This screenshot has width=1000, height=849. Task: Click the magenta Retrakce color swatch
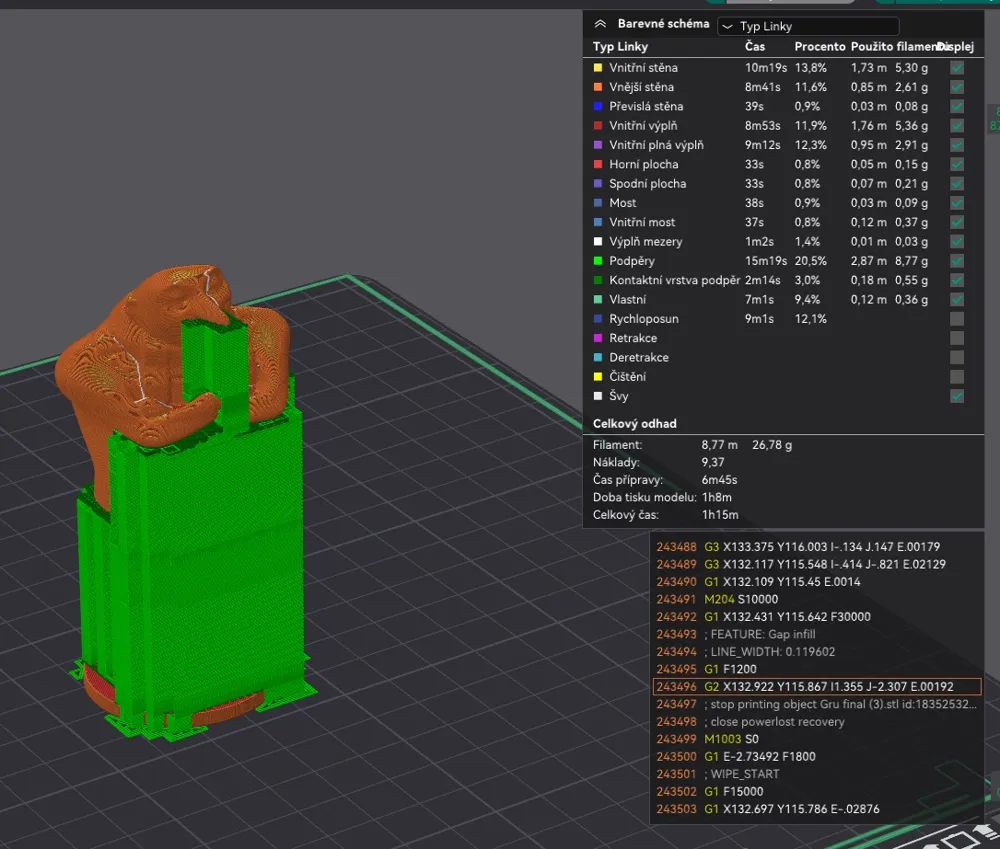click(x=598, y=338)
